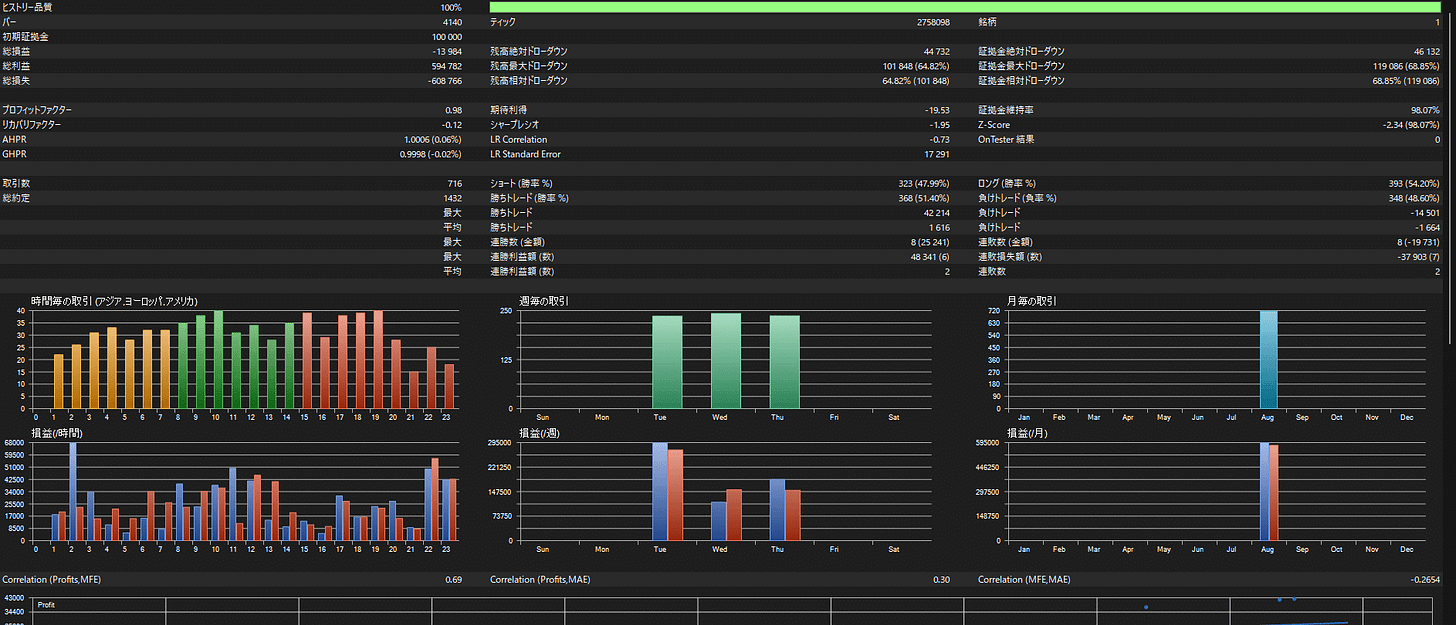
Task: Click the largest profit trade value '42 214'
Action: [937, 213]
